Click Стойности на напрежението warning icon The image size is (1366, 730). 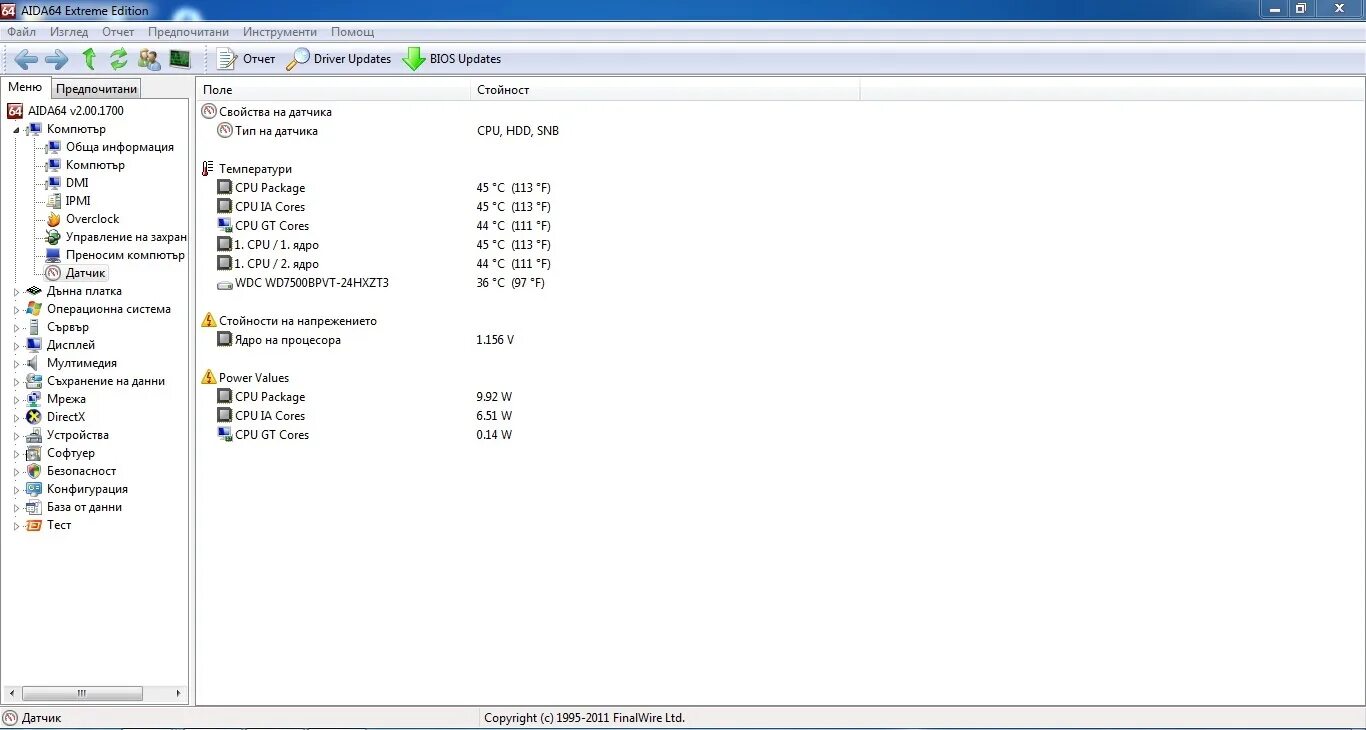[208, 320]
